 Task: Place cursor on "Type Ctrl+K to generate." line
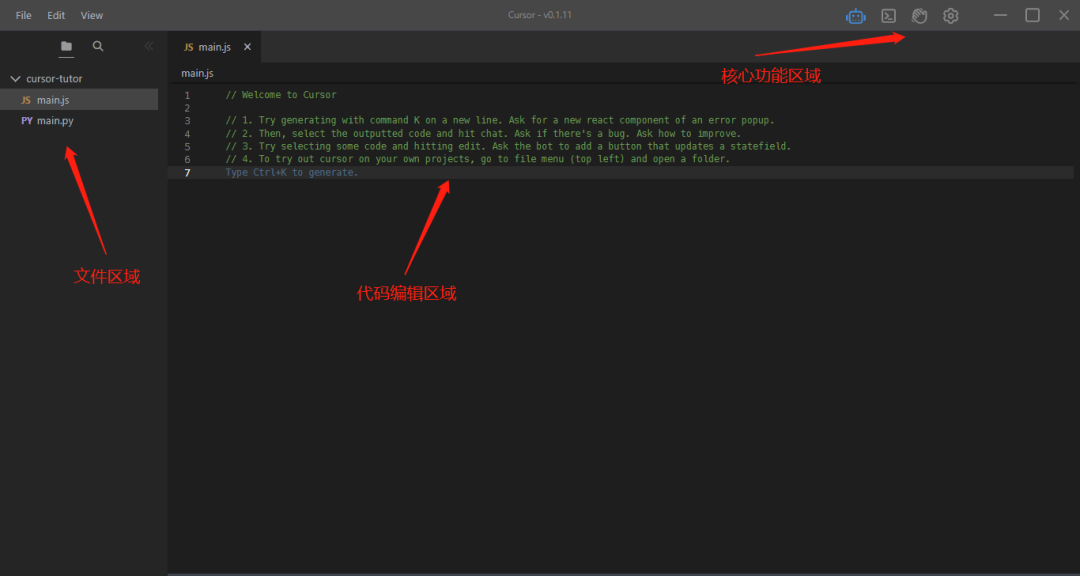tap(620, 172)
